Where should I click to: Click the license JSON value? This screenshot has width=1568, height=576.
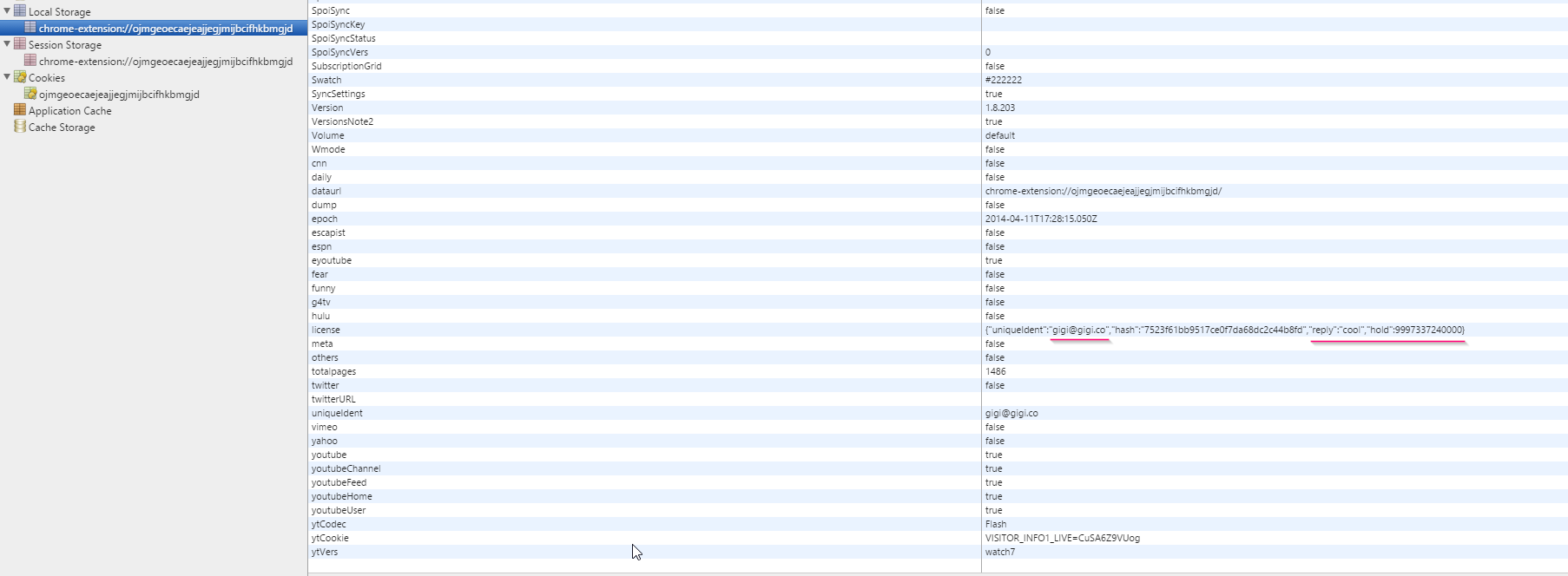click(x=1224, y=330)
